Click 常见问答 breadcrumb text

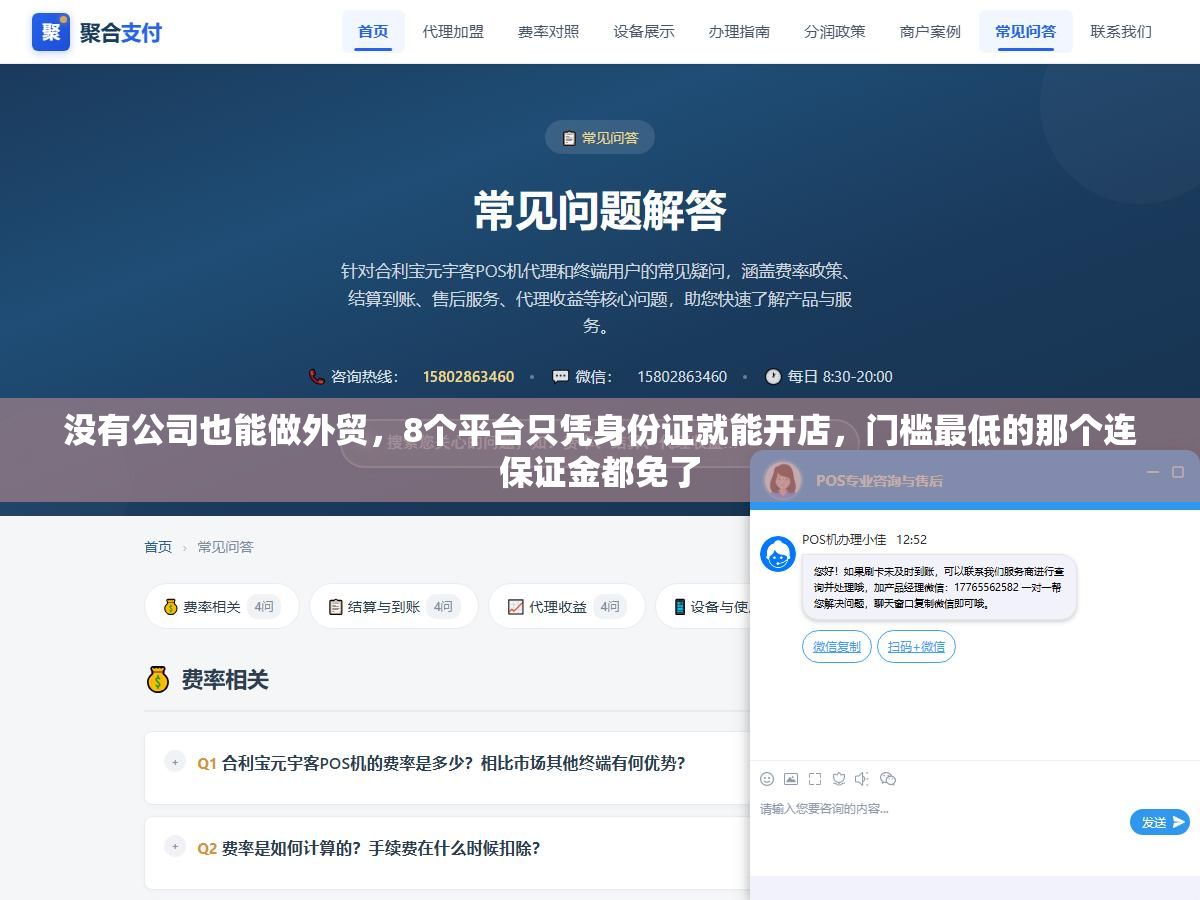[225, 547]
